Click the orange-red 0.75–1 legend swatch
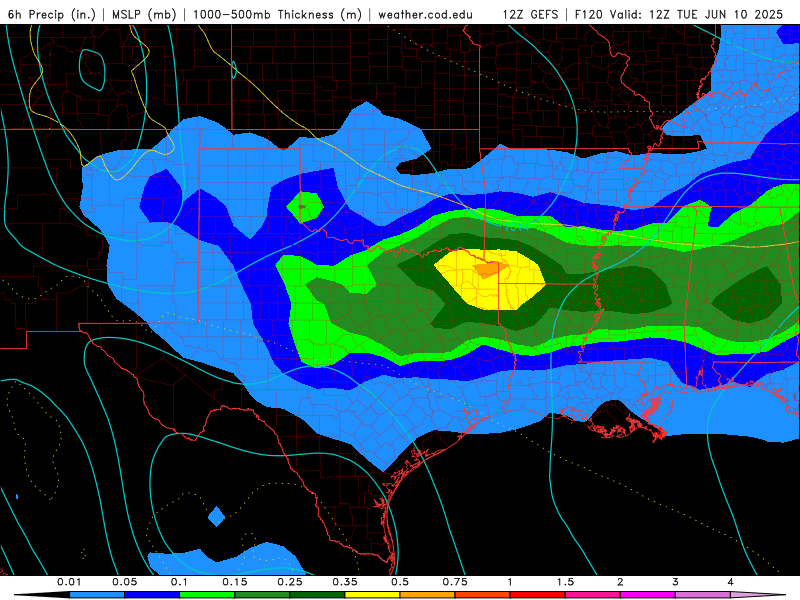This screenshot has height=600, width=800. pos(483,595)
